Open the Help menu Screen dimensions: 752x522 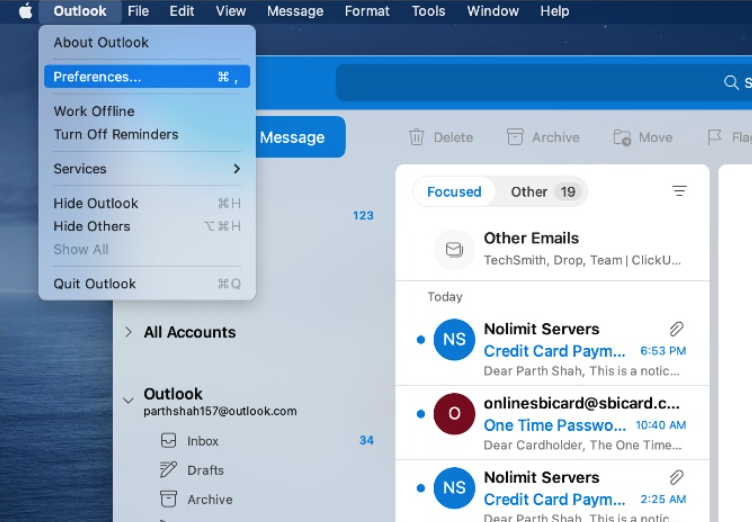tap(555, 11)
